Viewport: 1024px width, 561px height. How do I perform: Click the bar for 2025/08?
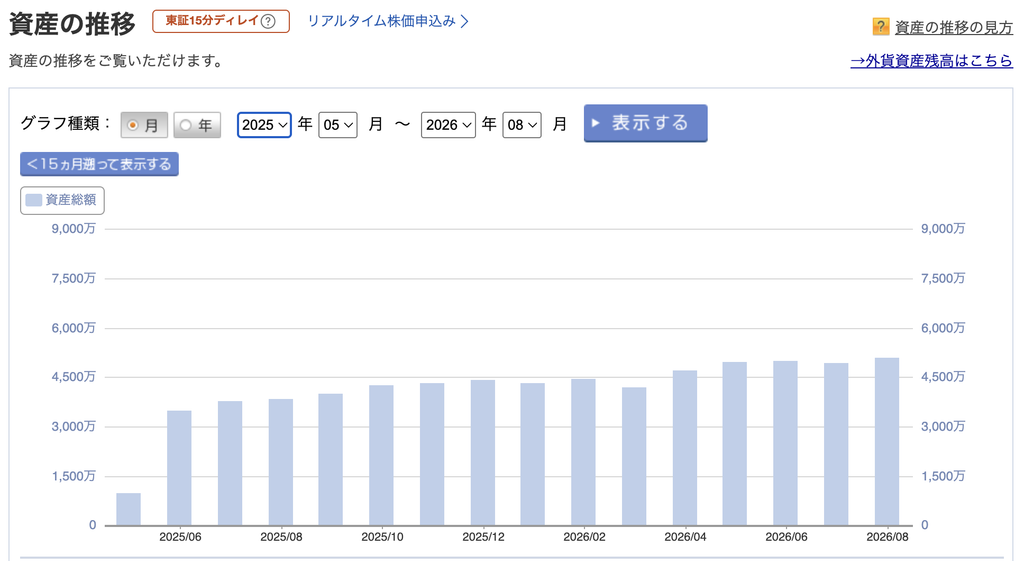[281, 462]
